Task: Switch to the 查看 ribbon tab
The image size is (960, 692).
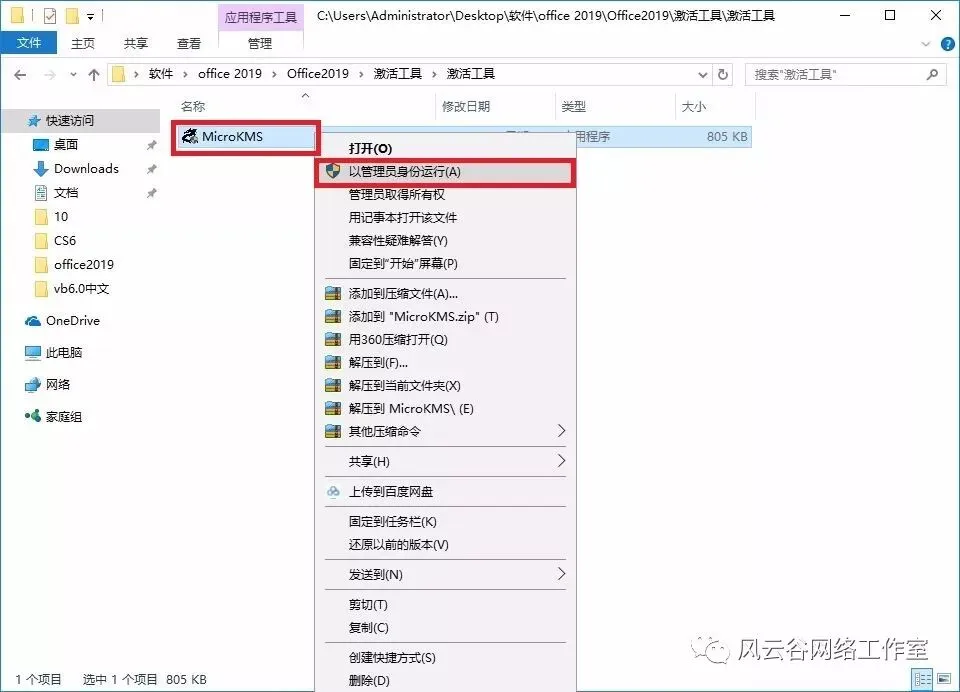Action: tap(189, 43)
